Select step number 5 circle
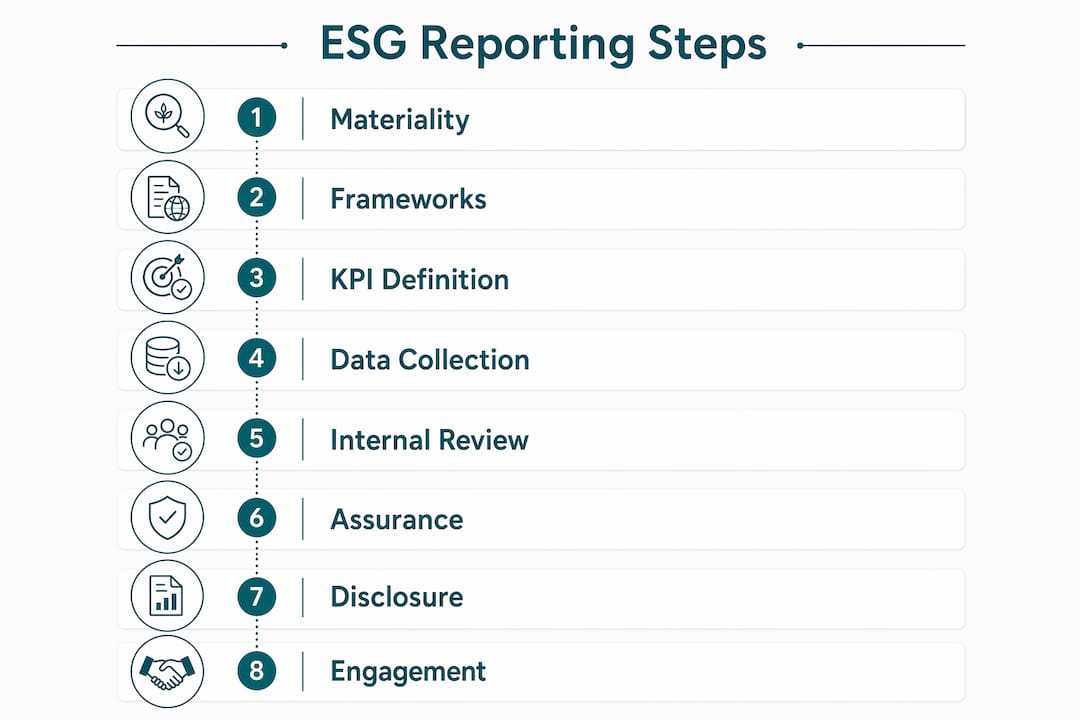The image size is (1080, 720). [x=257, y=438]
